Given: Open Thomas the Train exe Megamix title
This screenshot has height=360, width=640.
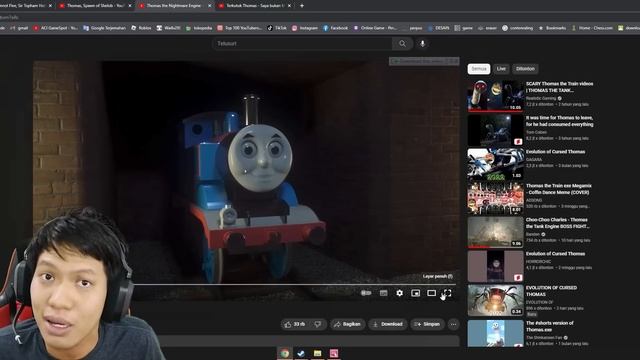Looking at the screenshot, I should (558, 189).
